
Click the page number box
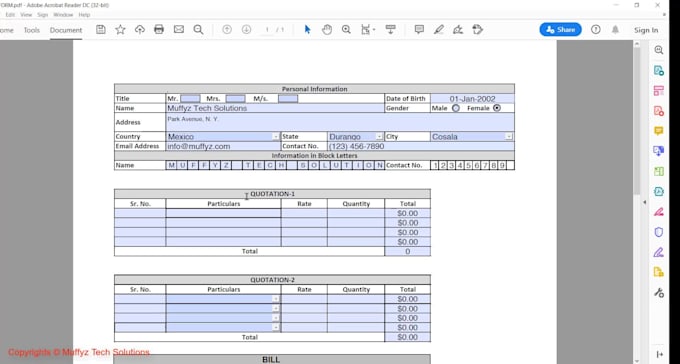pyautogui.click(x=268, y=30)
